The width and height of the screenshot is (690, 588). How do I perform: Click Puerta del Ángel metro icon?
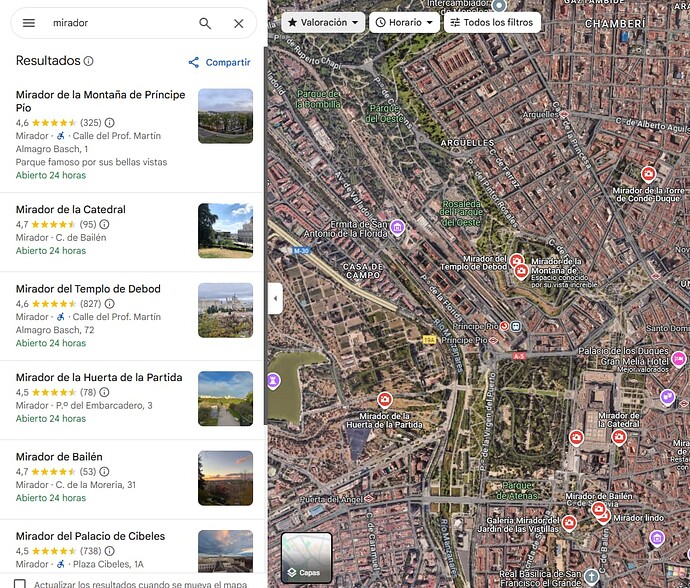click(x=369, y=499)
